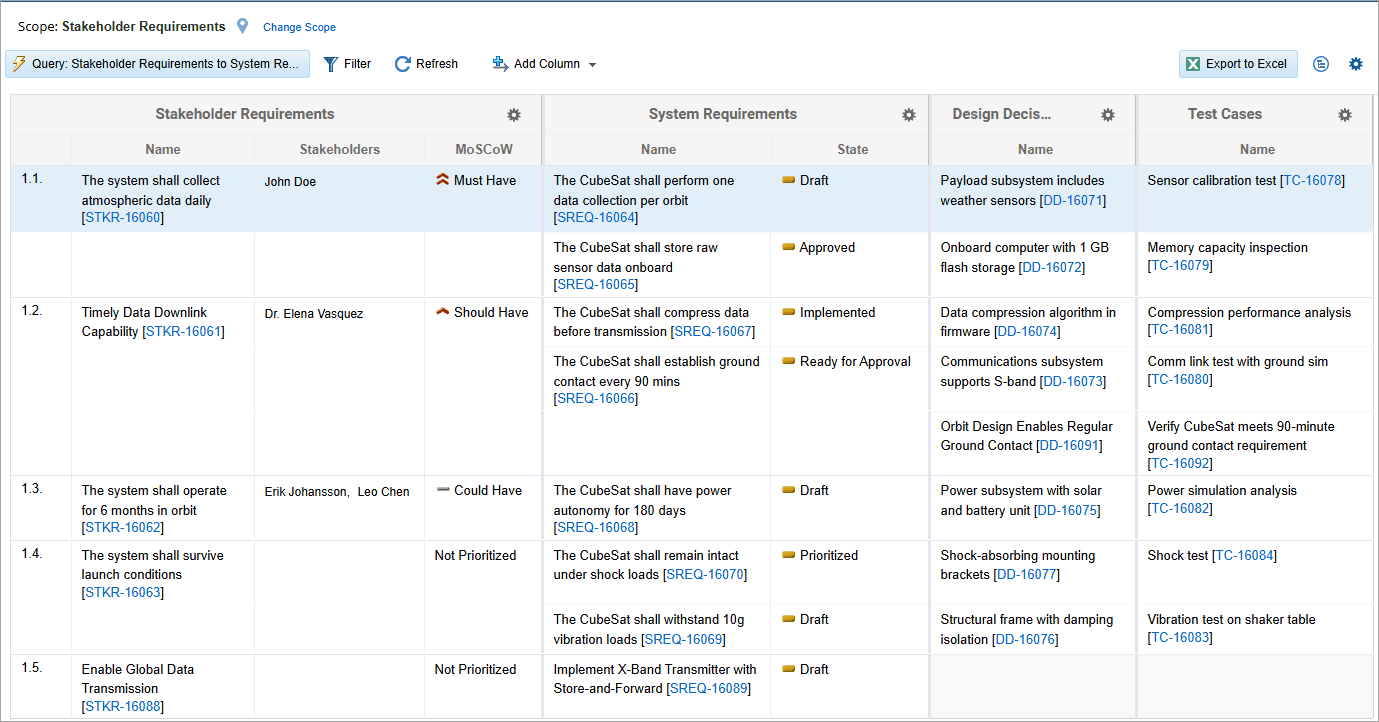
Task: Open Stakeholder Requirements column settings gear
Action: (x=514, y=115)
